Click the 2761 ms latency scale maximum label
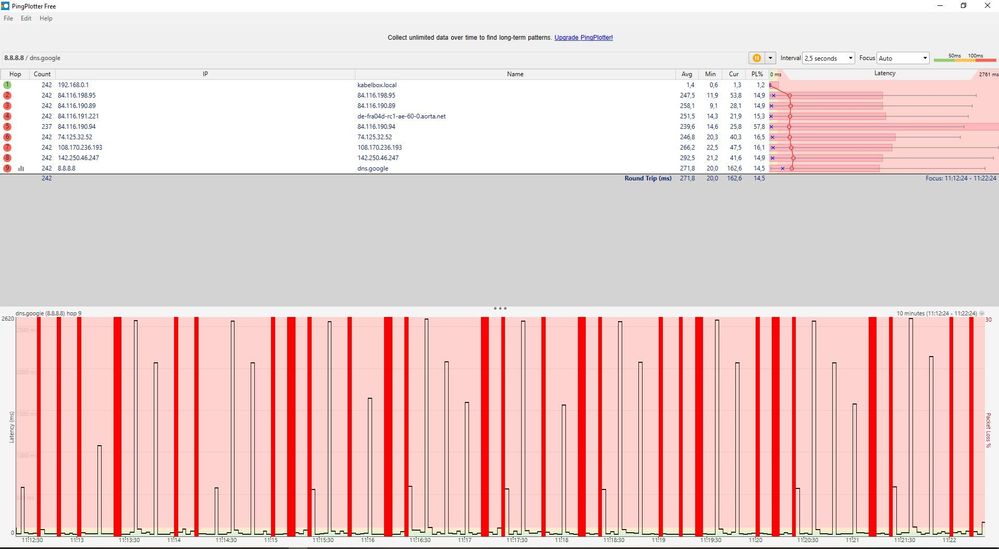Screen dimensions: 999x549 (987, 75)
